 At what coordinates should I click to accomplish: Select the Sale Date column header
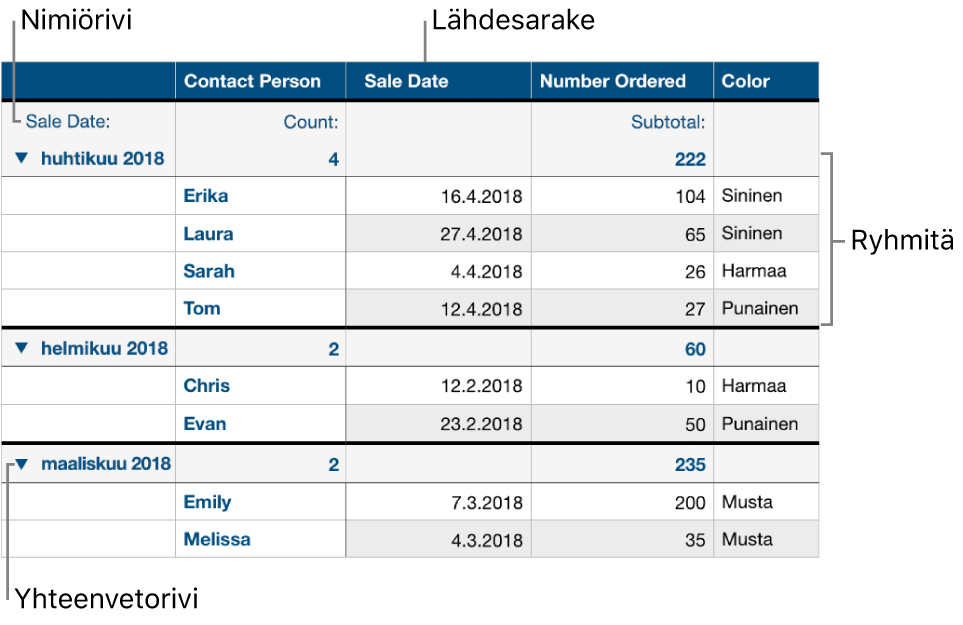pos(439,81)
